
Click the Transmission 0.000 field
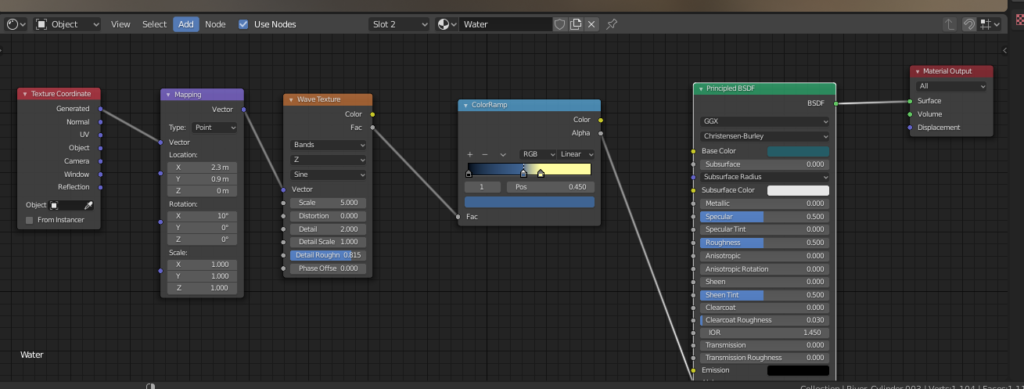(x=765, y=345)
